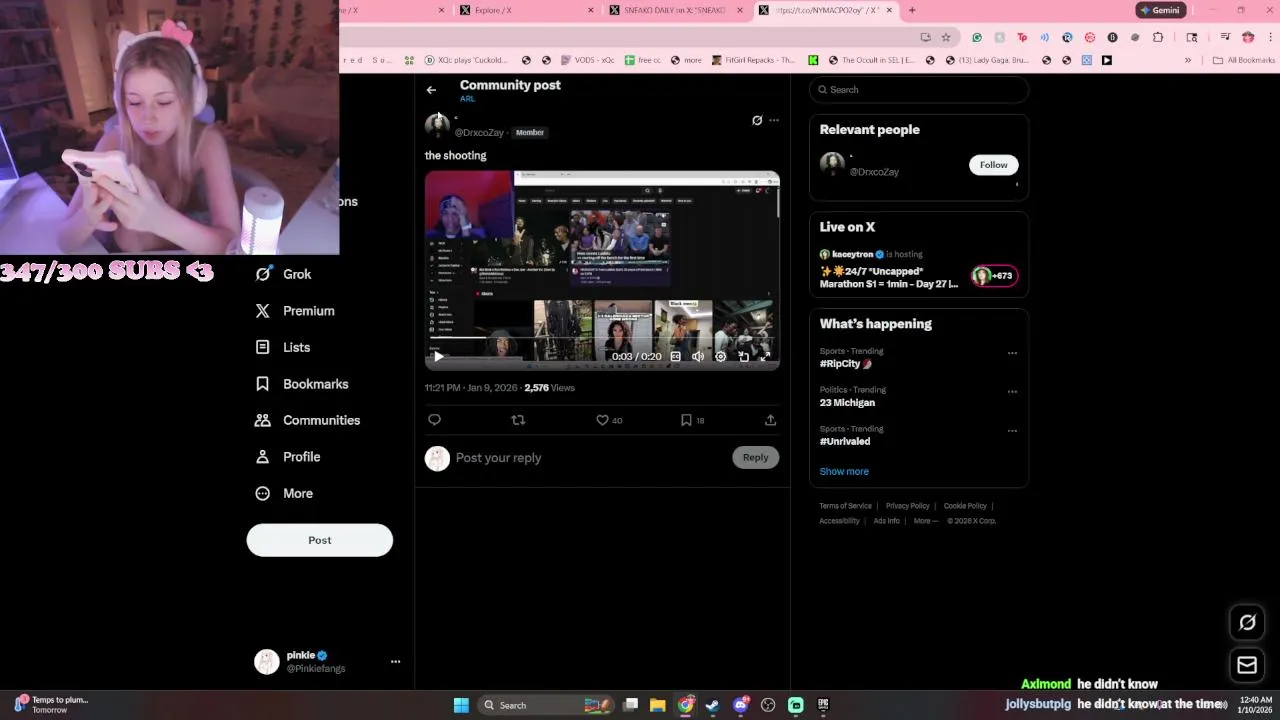The height and width of the screenshot is (720, 1280).
Task: Play the video in the post
Action: pyautogui.click(x=439, y=356)
